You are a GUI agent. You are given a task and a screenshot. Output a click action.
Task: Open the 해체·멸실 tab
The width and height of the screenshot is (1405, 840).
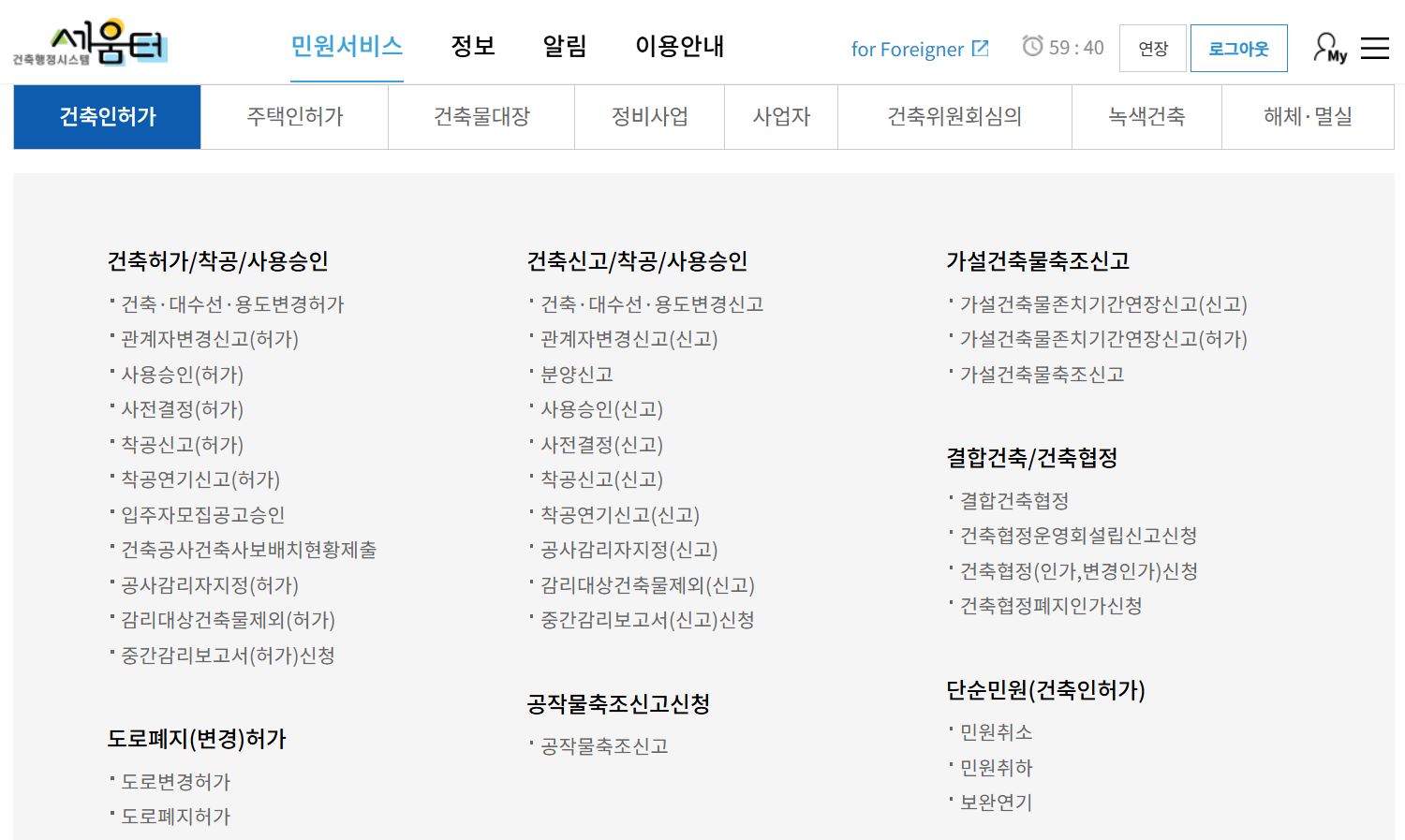tap(1308, 116)
